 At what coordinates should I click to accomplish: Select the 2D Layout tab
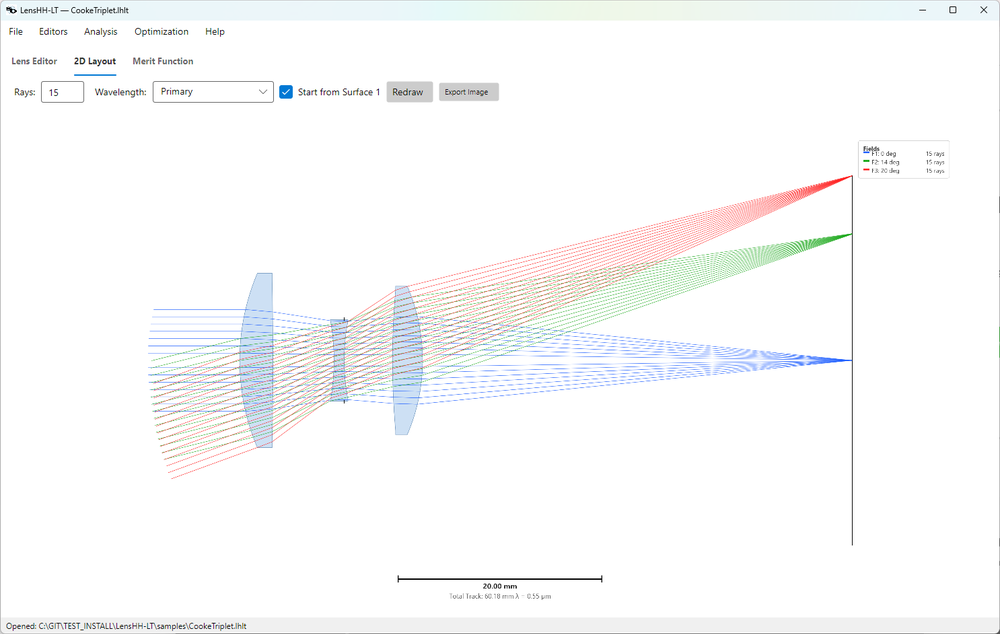coord(94,61)
